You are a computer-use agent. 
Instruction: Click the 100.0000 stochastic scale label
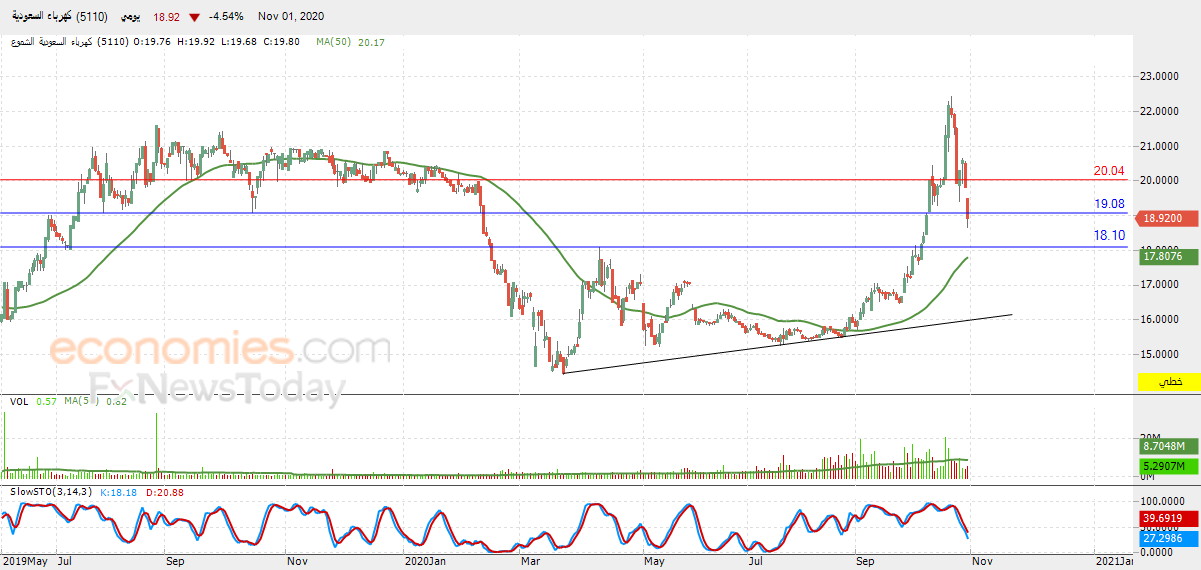click(x=1161, y=500)
